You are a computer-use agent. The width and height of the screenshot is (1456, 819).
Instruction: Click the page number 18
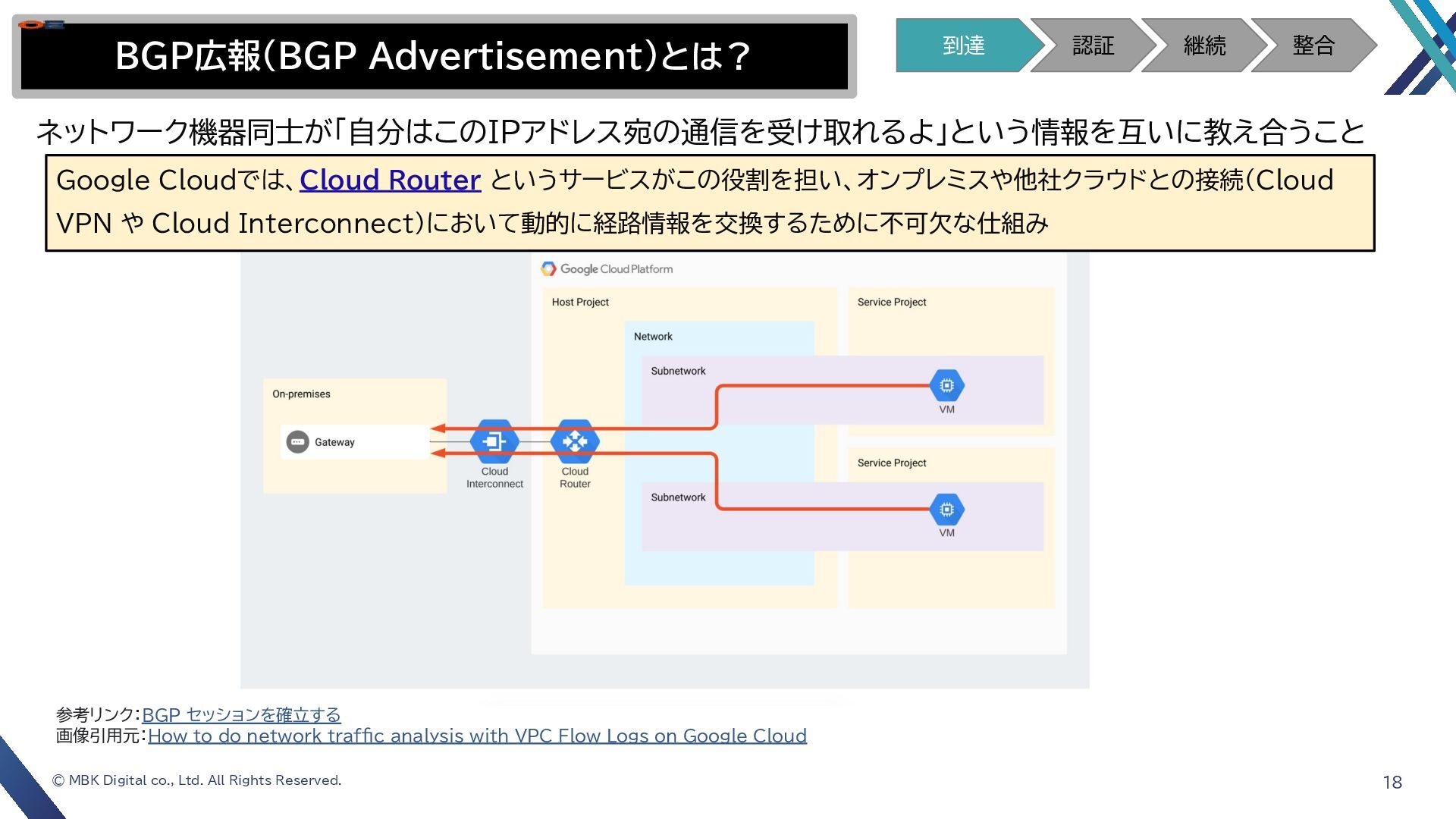(x=1392, y=782)
